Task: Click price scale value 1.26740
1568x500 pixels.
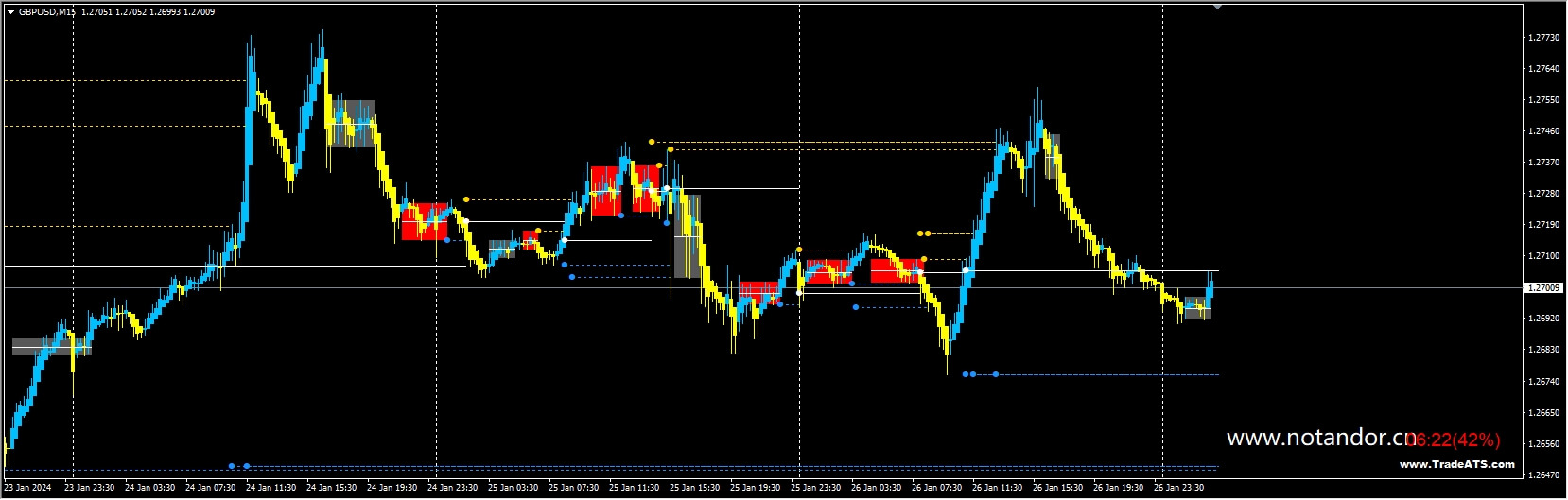Action: pyautogui.click(x=1544, y=382)
